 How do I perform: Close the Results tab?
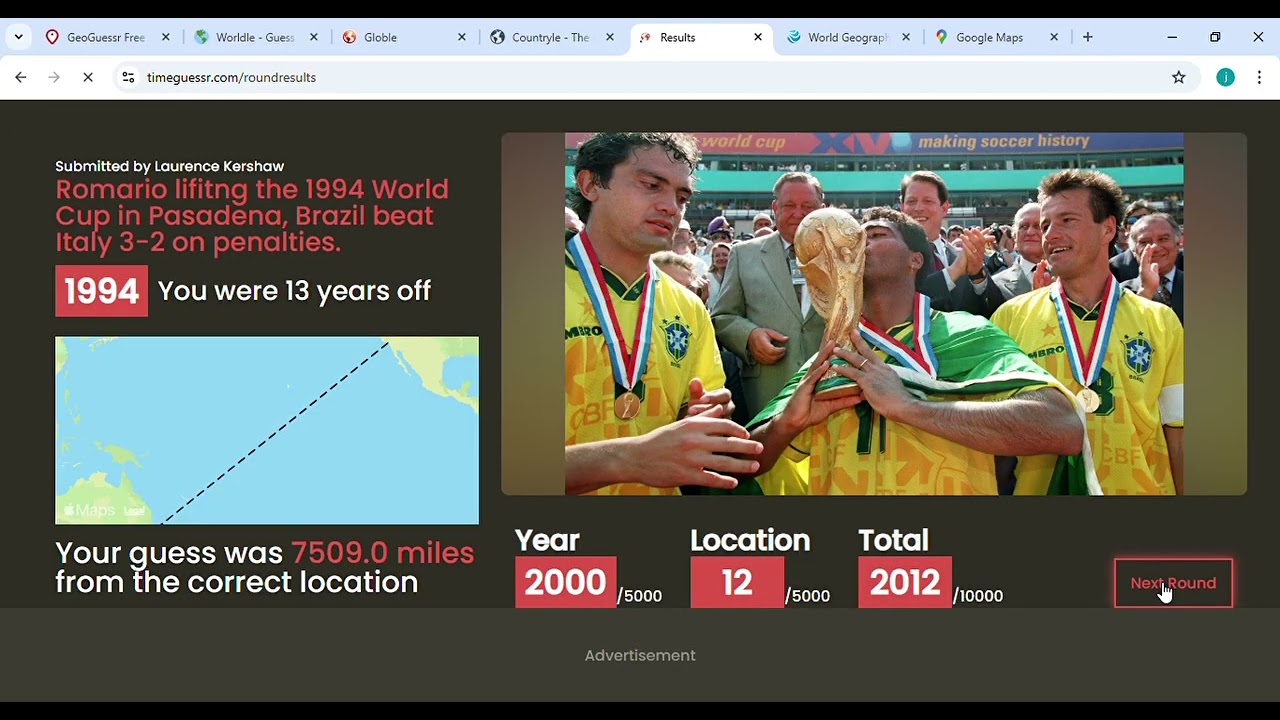coord(757,37)
